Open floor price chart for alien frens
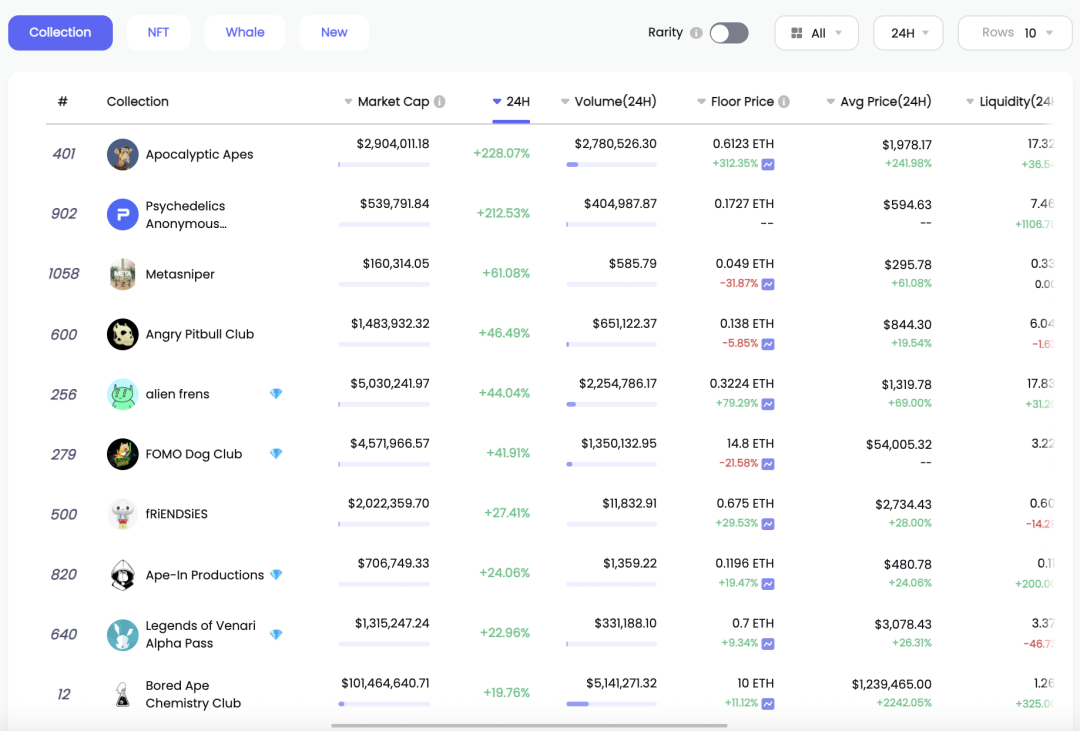The width and height of the screenshot is (1080, 731). (x=768, y=404)
